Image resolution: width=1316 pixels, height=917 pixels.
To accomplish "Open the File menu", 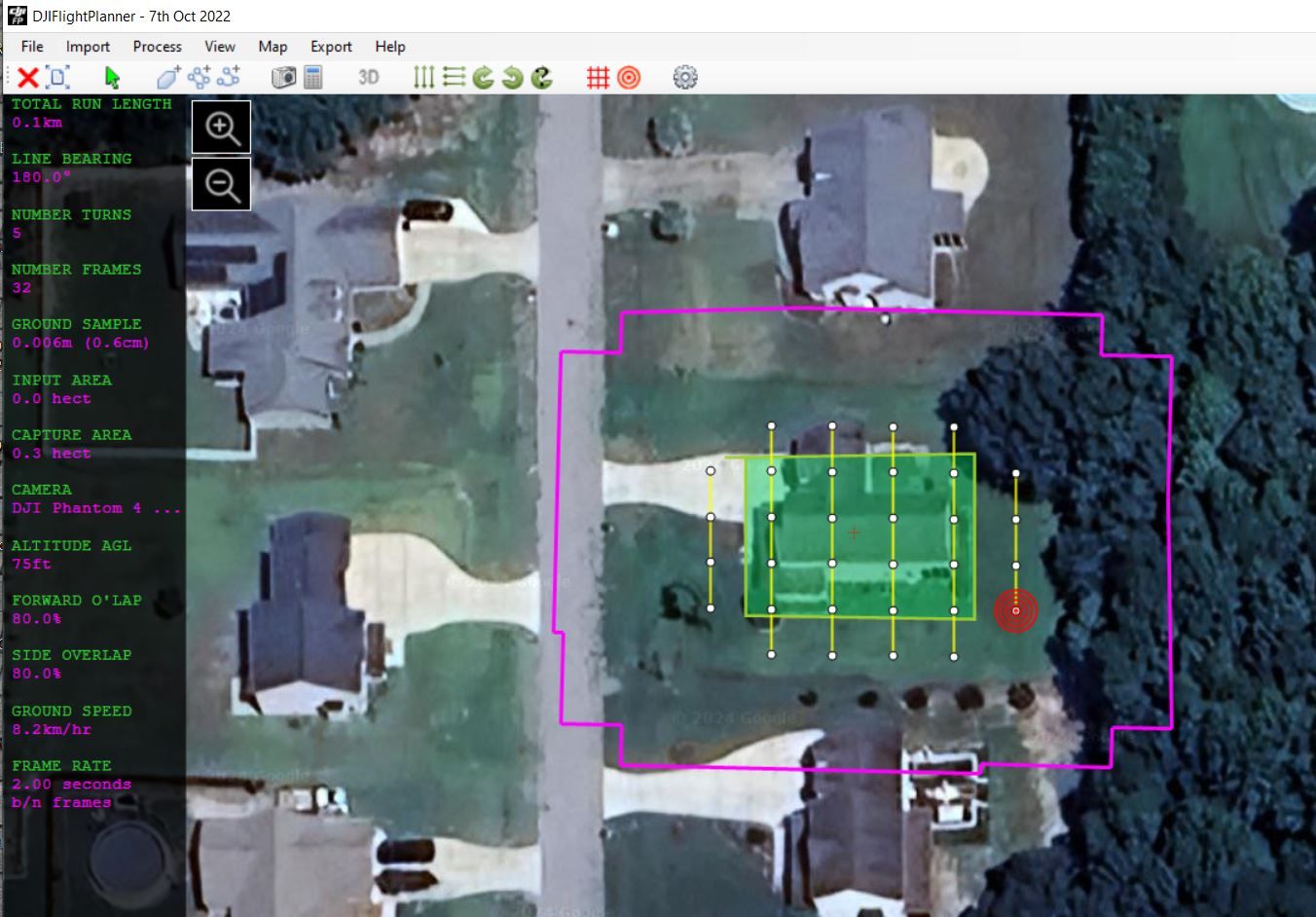I will [32, 47].
